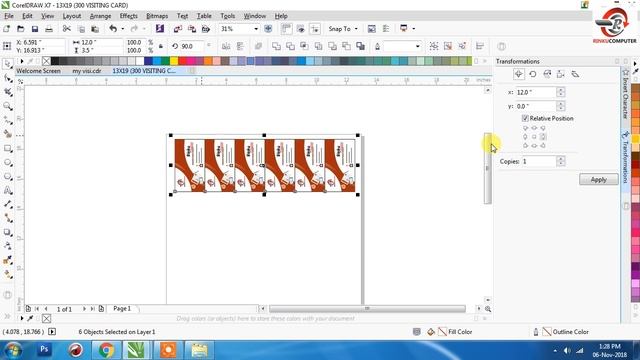Screen dimensions: 640x360
Task: Pick the black color swatch
Action: coord(55,61)
